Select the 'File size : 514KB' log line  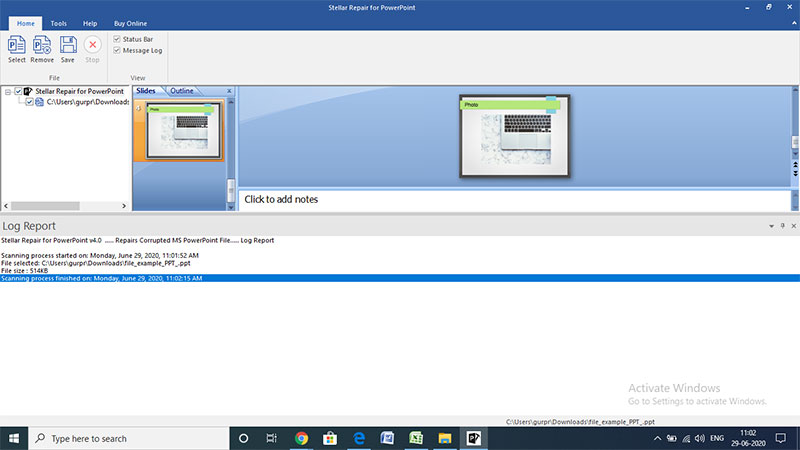pyautogui.click(x=24, y=270)
